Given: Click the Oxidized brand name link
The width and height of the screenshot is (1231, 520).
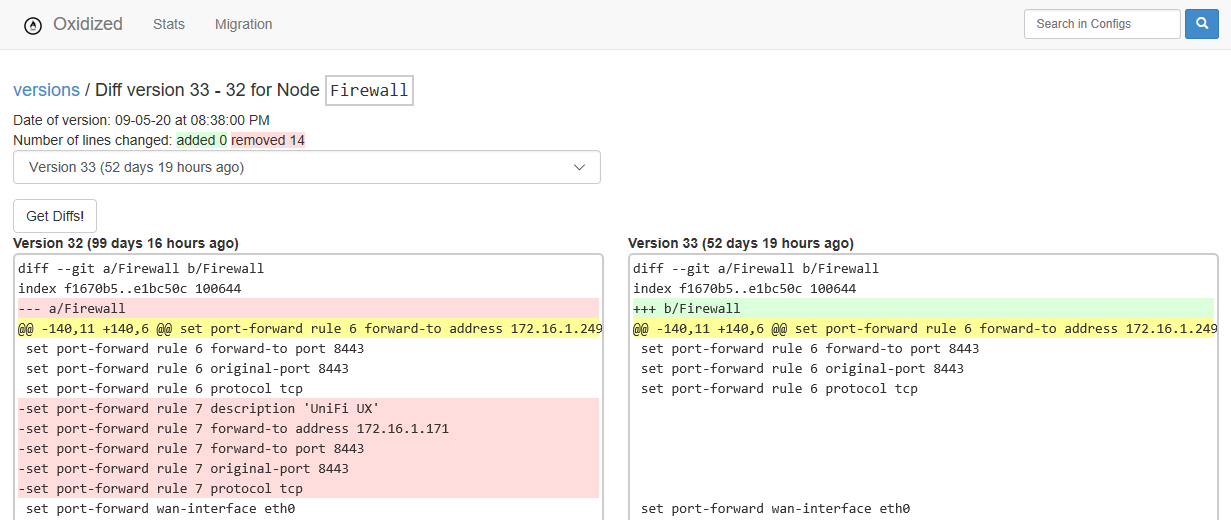Looking at the screenshot, I should tap(88, 24).
